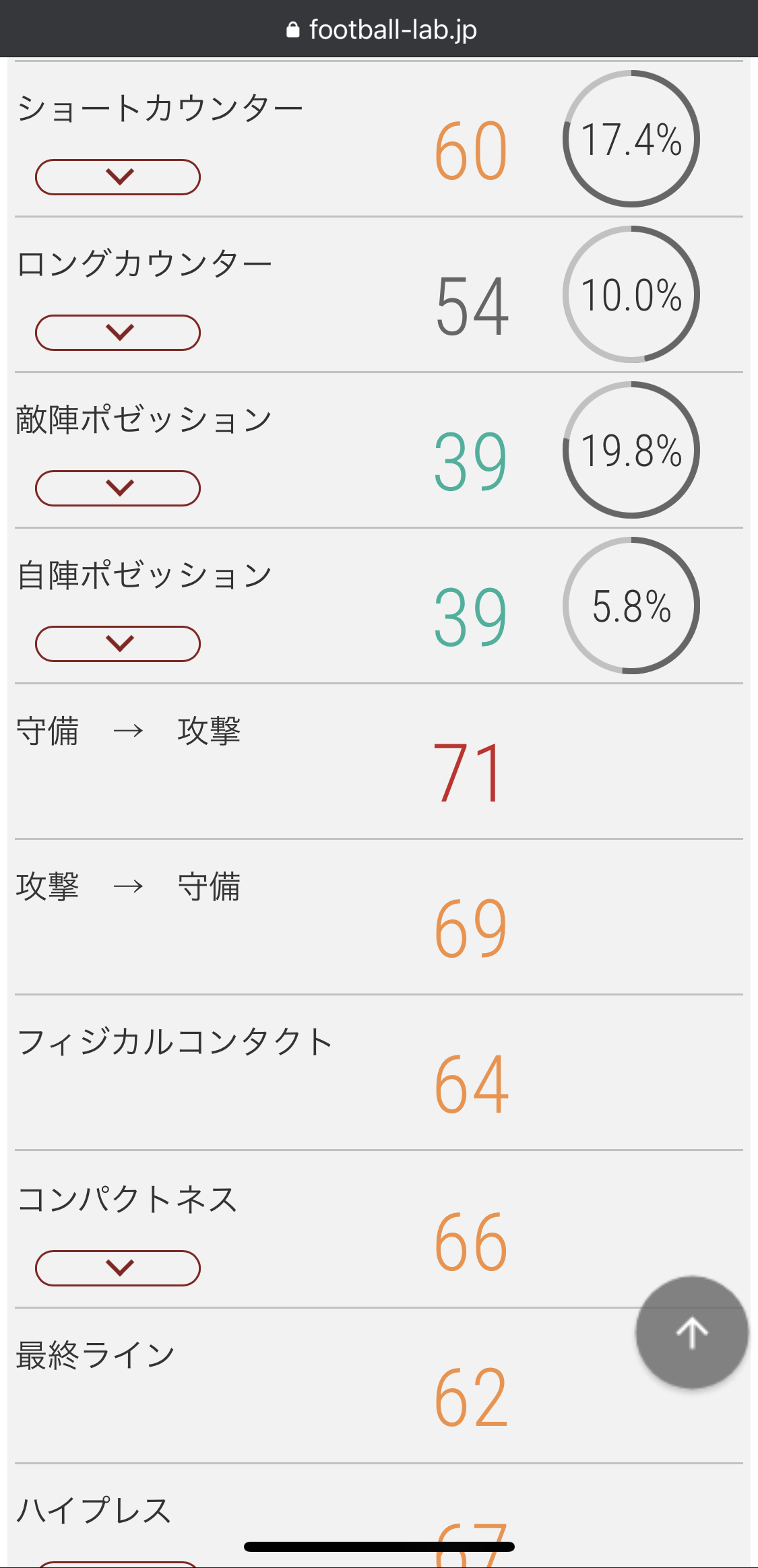The width and height of the screenshot is (758, 1568).
Task: Expand the コンパクトネス details
Action: [118, 1268]
